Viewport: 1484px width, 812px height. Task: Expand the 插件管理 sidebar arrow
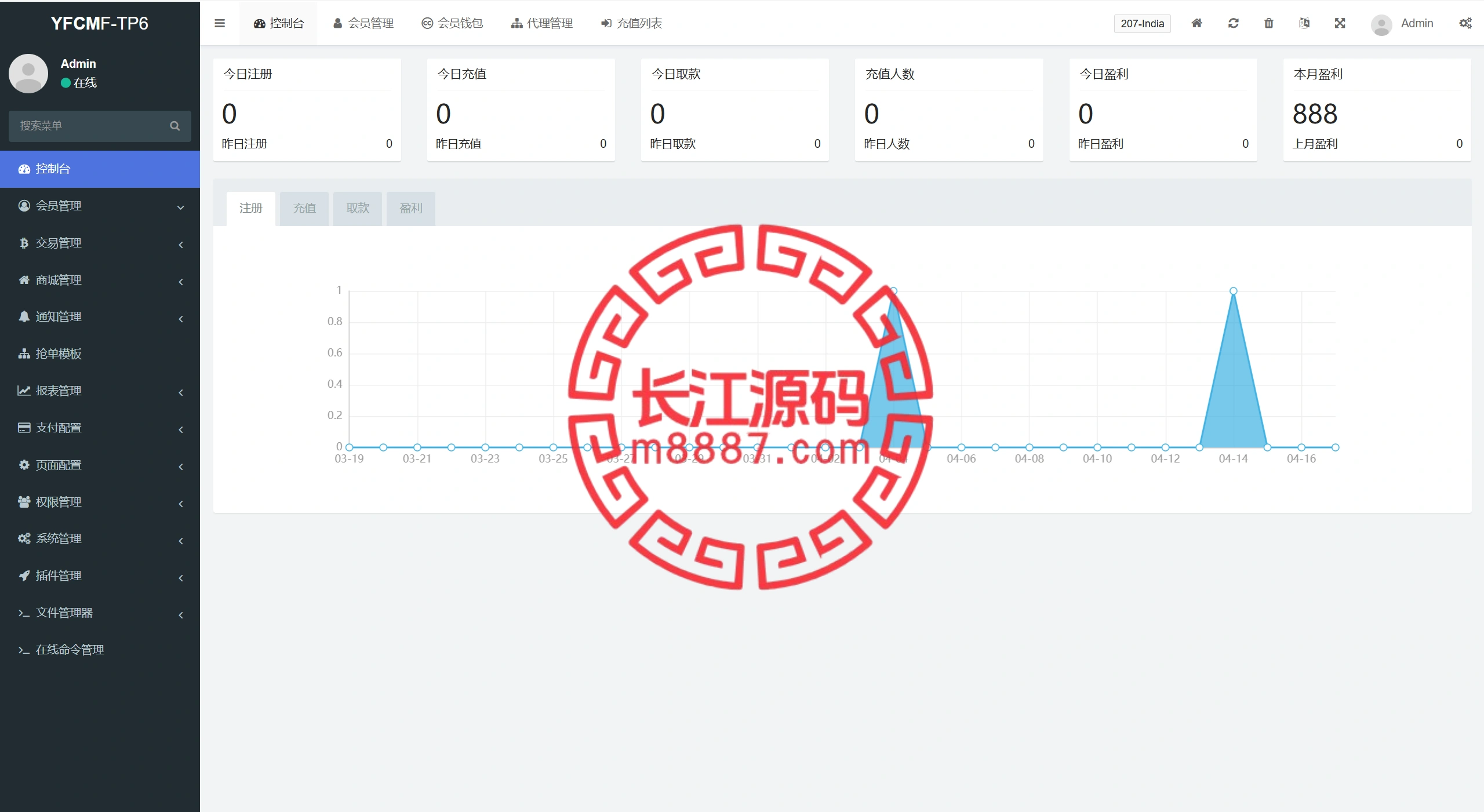pos(181,578)
